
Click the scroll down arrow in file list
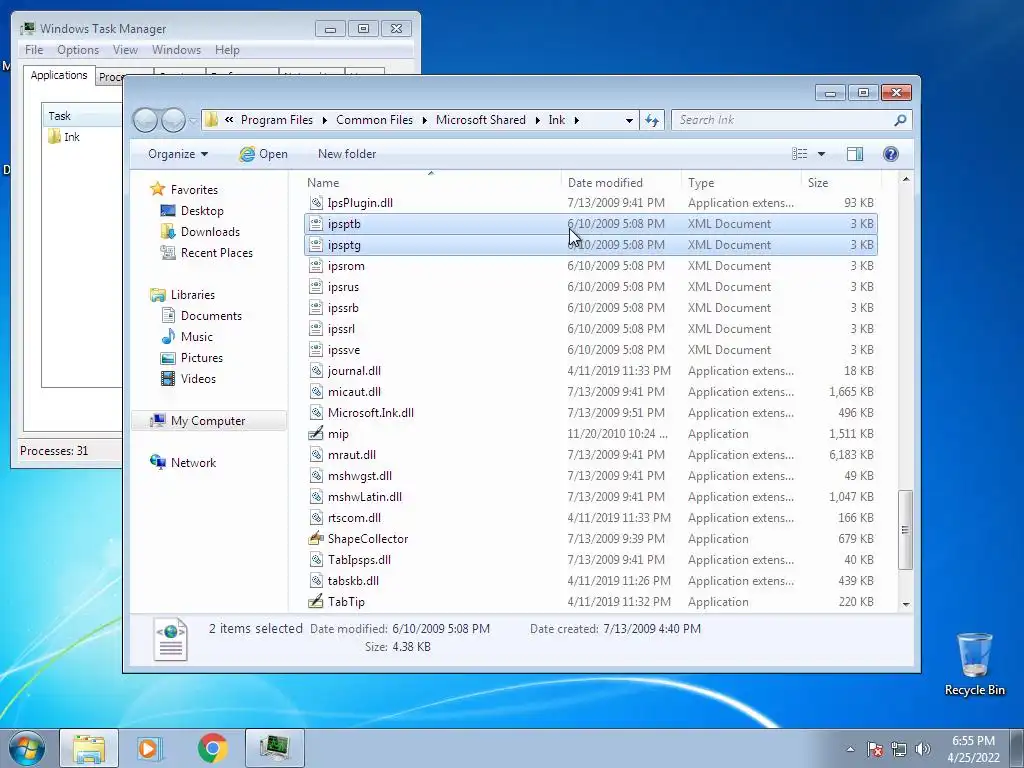pos(906,604)
